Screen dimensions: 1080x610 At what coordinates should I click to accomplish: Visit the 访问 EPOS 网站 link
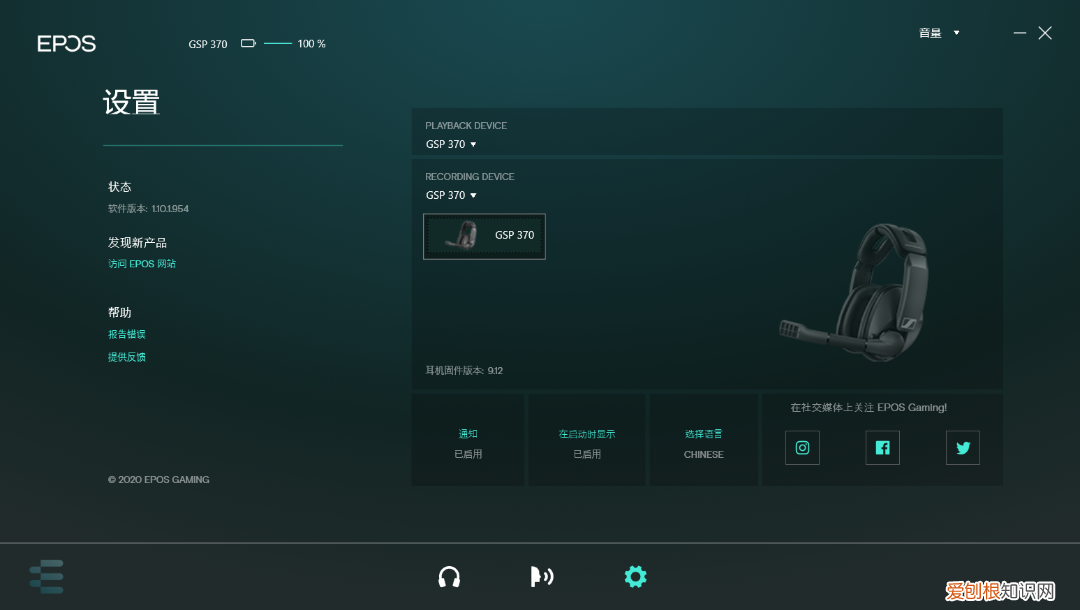coord(142,263)
